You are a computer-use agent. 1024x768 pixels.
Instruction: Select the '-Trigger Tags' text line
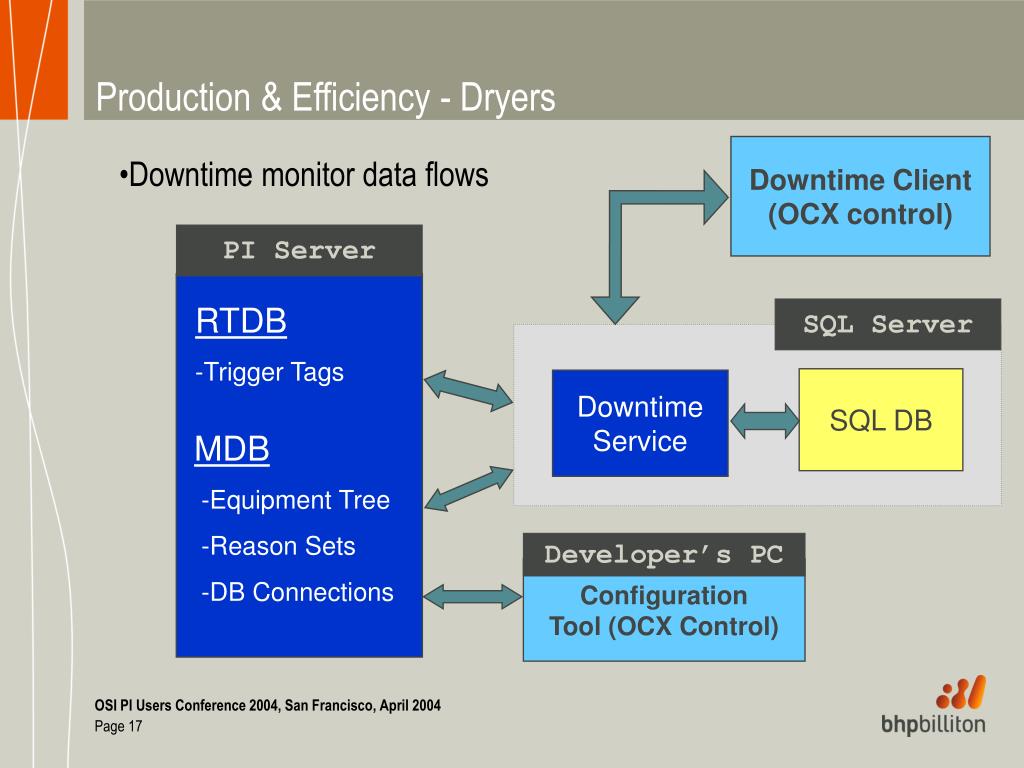click(x=269, y=372)
